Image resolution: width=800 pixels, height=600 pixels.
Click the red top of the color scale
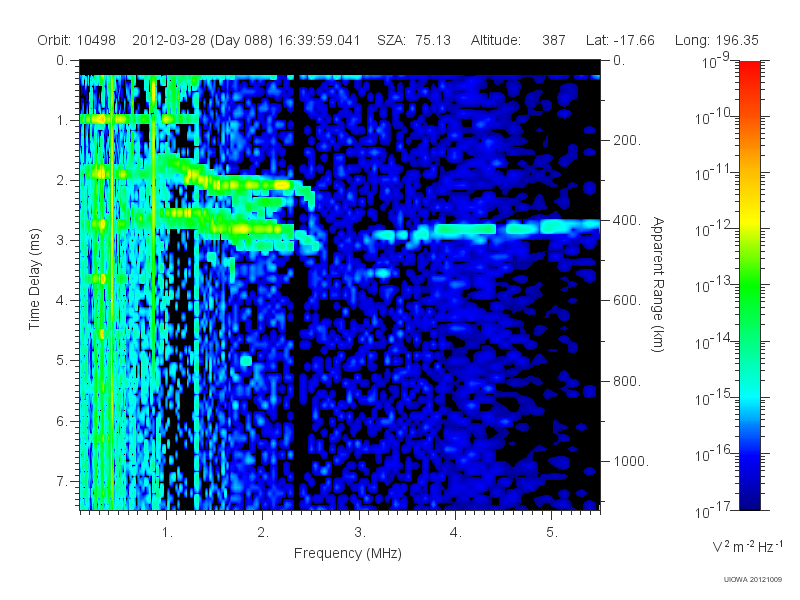749,67
